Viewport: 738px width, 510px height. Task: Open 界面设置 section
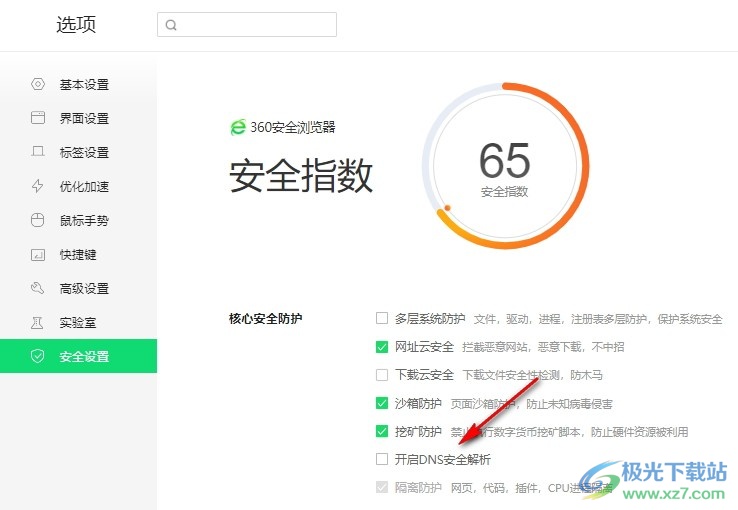78,118
